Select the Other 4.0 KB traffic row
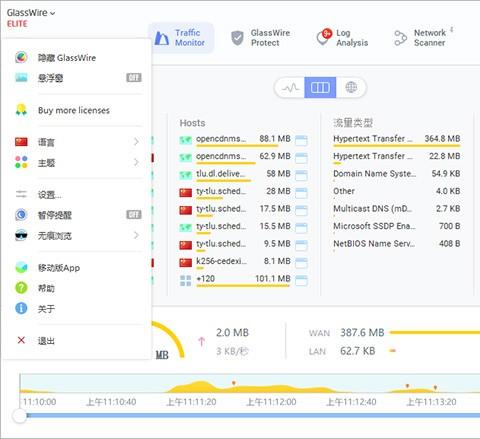Image resolution: width=480 pixels, height=439 pixels. (x=397, y=192)
